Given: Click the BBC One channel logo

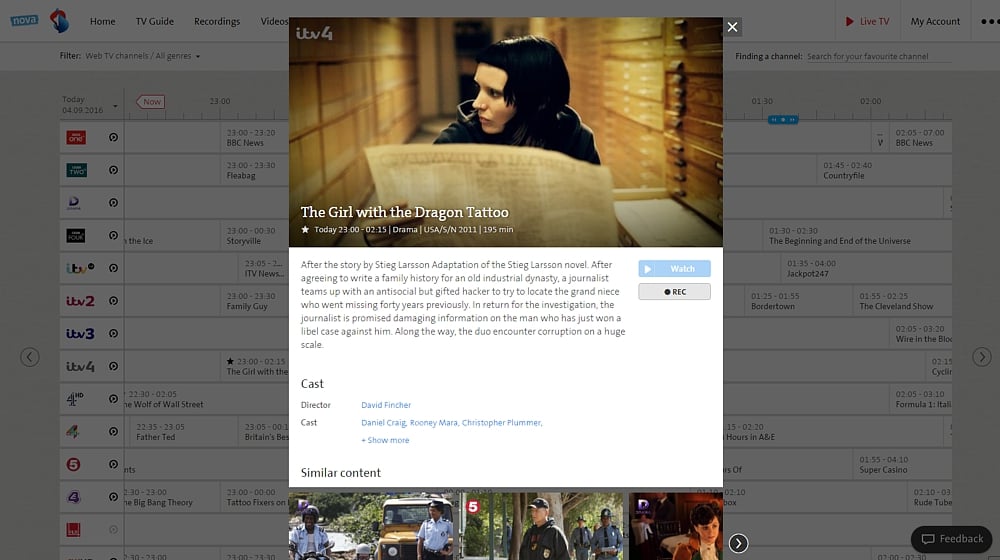Looking at the screenshot, I should (x=76, y=137).
